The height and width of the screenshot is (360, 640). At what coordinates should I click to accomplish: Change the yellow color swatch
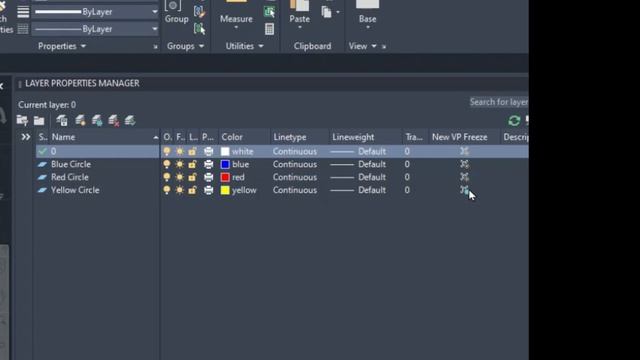point(225,190)
